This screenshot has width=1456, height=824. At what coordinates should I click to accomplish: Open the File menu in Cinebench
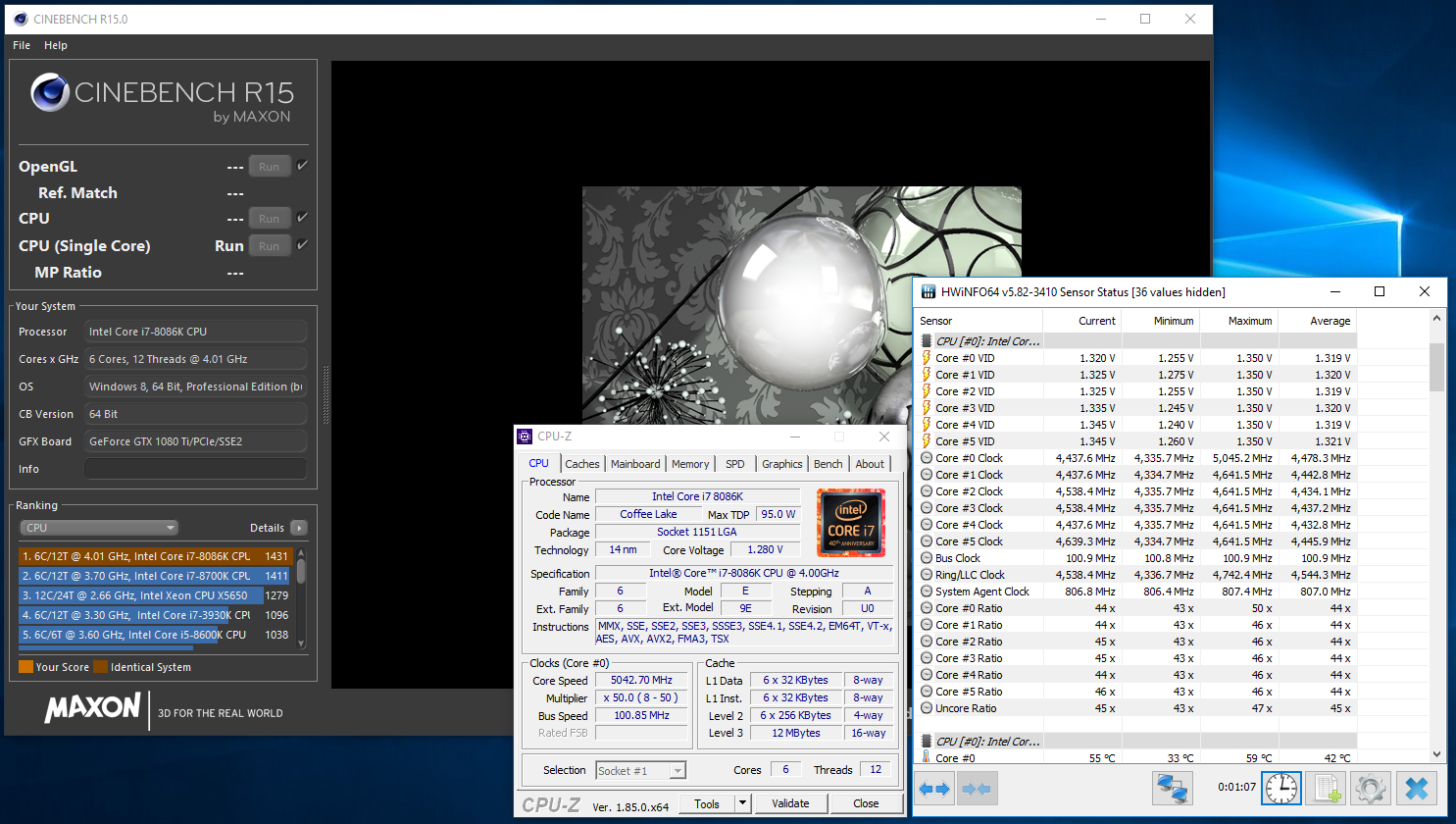22,45
